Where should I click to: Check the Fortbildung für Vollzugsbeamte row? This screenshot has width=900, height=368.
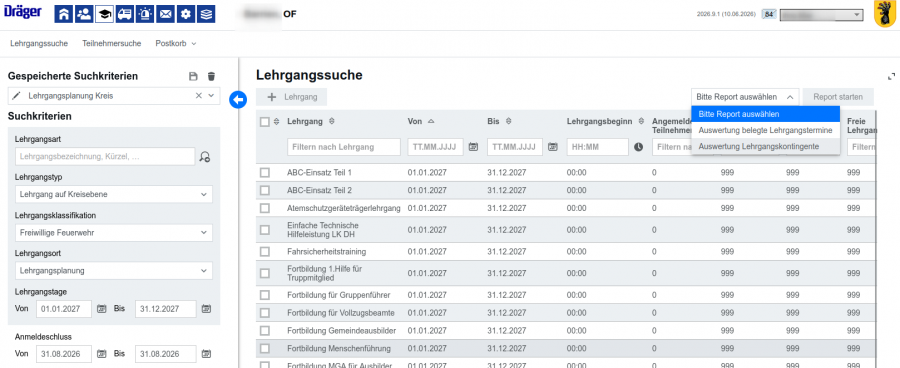pos(265,313)
